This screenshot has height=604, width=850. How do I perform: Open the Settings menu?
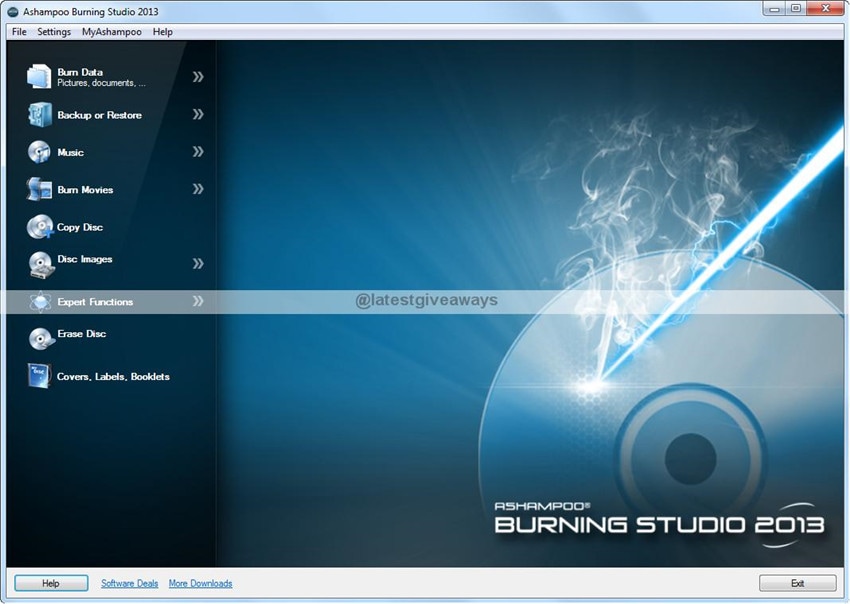[x=54, y=32]
